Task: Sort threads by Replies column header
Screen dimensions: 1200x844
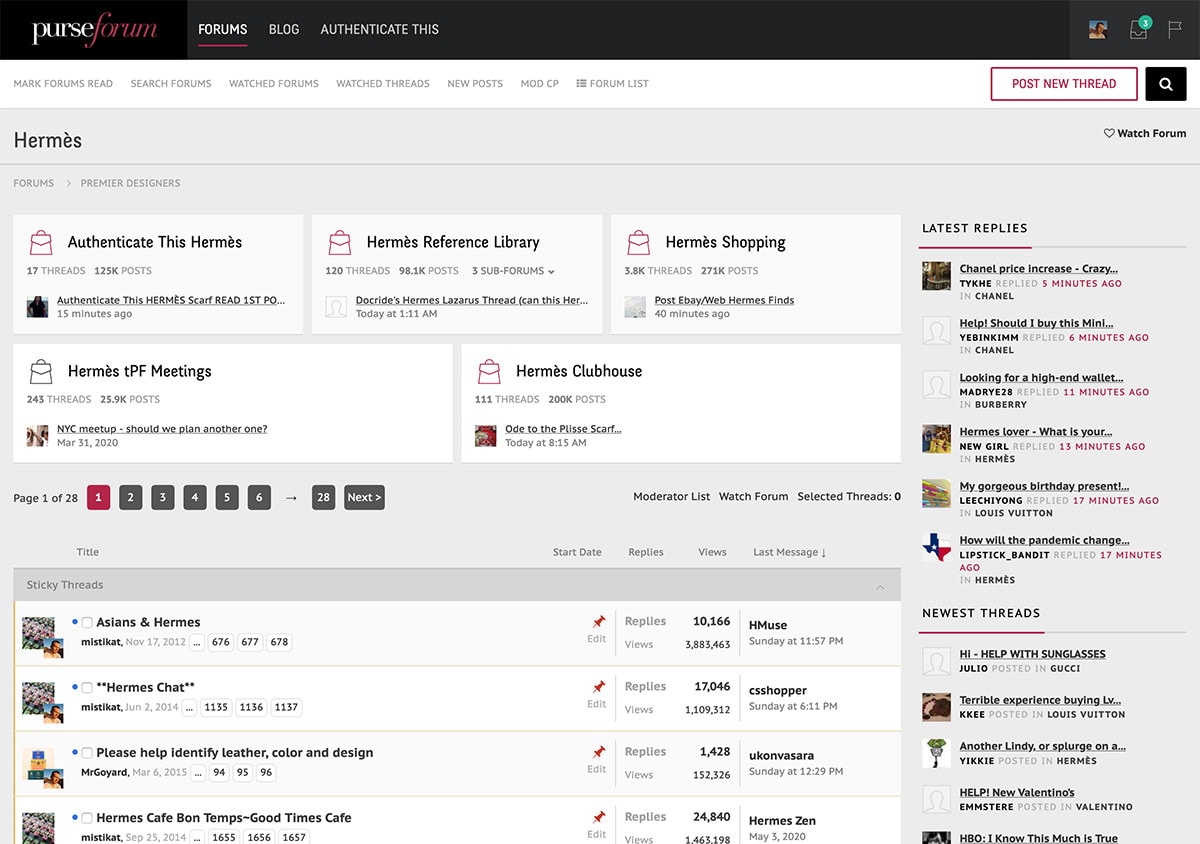Action: coord(646,552)
